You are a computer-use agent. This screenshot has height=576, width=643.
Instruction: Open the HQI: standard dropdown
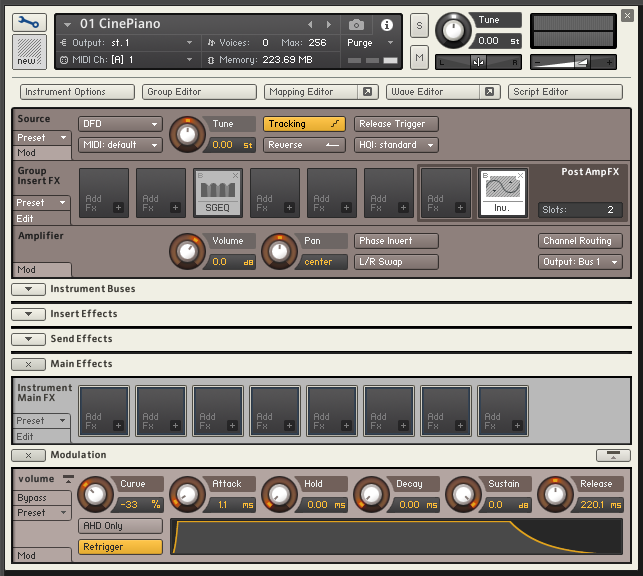click(396, 145)
